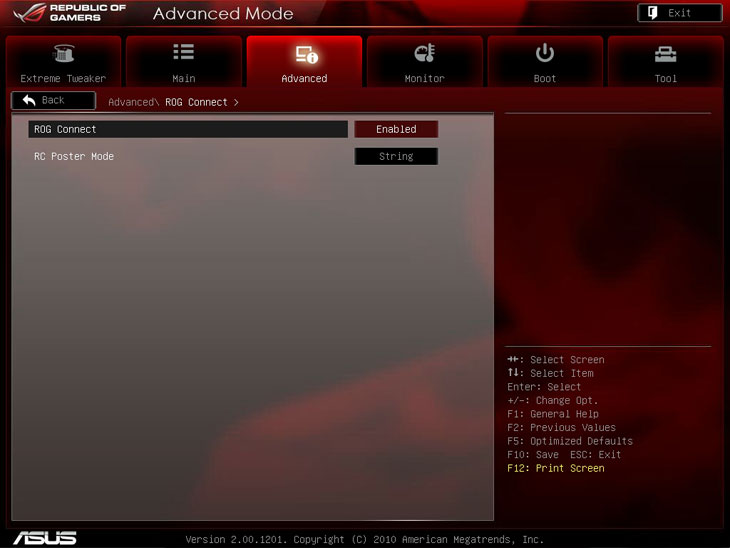Click the American Megatrends version text
The image size is (730, 548).
pos(365,539)
